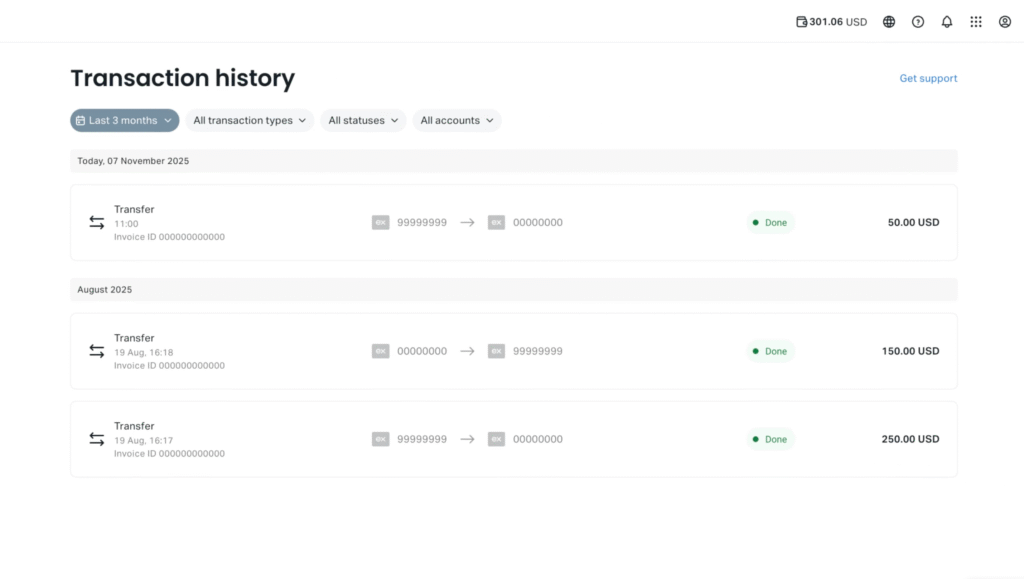Open the language globe icon
1024x579 pixels.
point(889,22)
